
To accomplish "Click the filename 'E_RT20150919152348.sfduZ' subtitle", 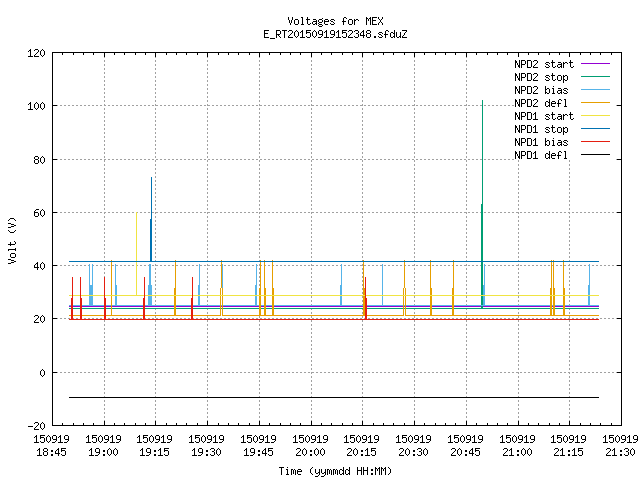I will tap(335, 34).
